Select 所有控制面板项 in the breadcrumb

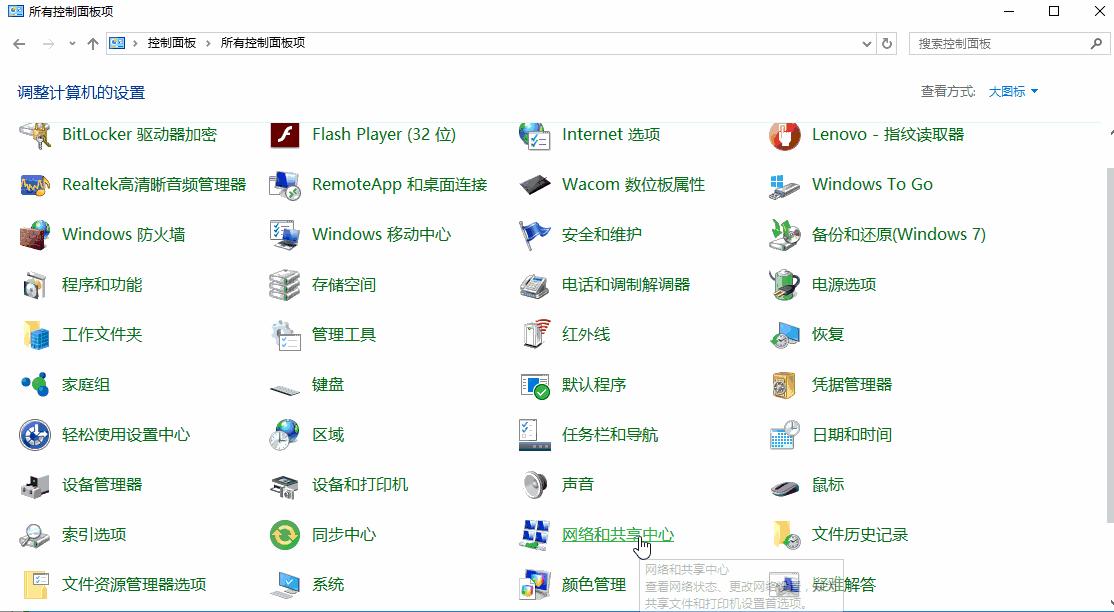pyautogui.click(x=261, y=43)
